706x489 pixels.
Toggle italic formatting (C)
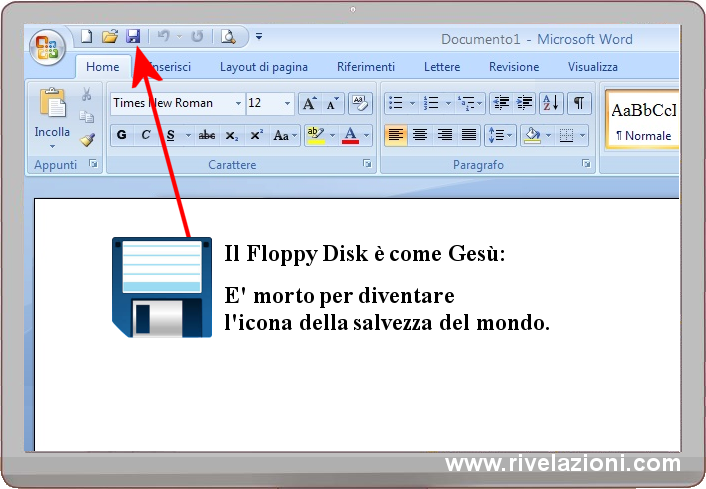tap(146, 135)
